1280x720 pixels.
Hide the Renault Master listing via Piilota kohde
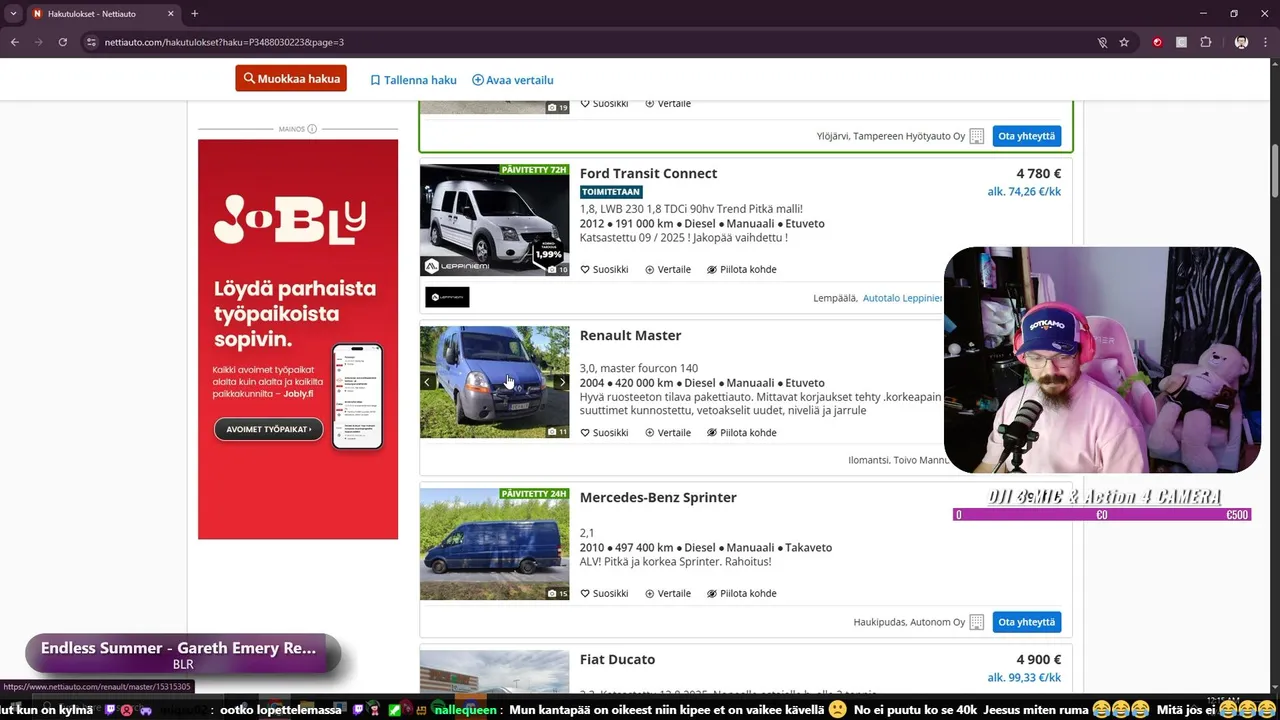pos(741,433)
